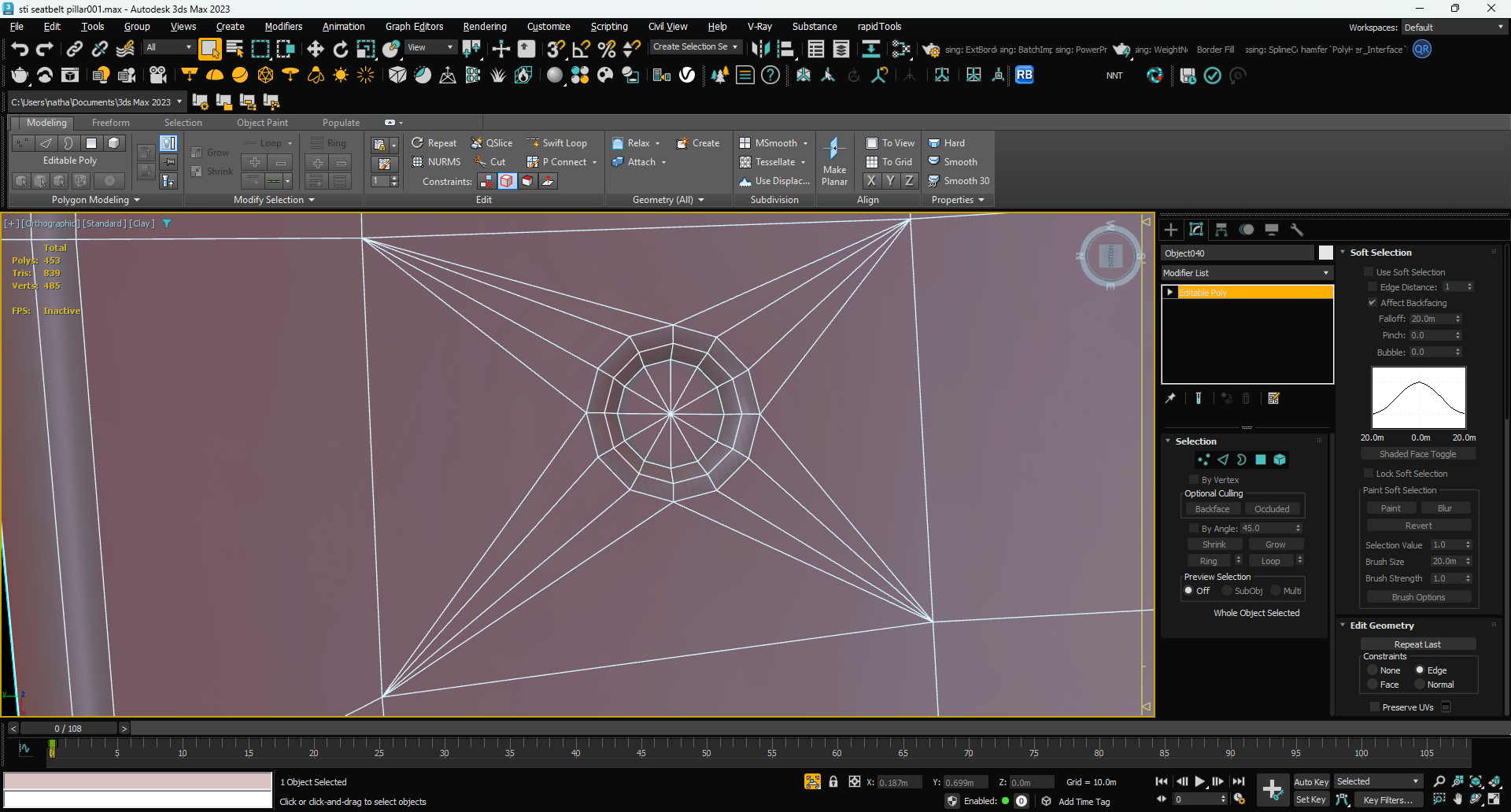1511x812 pixels.
Task: Open the Workspaces Default dropdown
Action: coord(1454,27)
